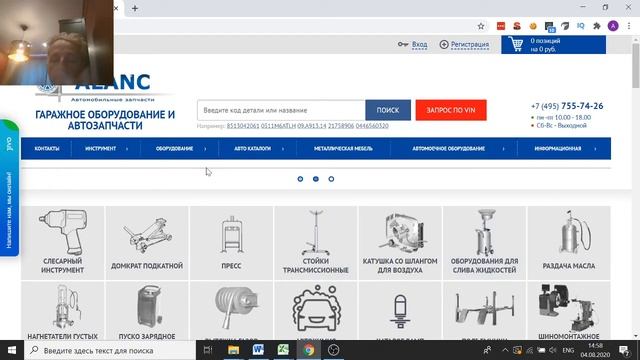Open the Jivo online chat side tab
This screenshot has height=360, width=640.
pos(9,188)
